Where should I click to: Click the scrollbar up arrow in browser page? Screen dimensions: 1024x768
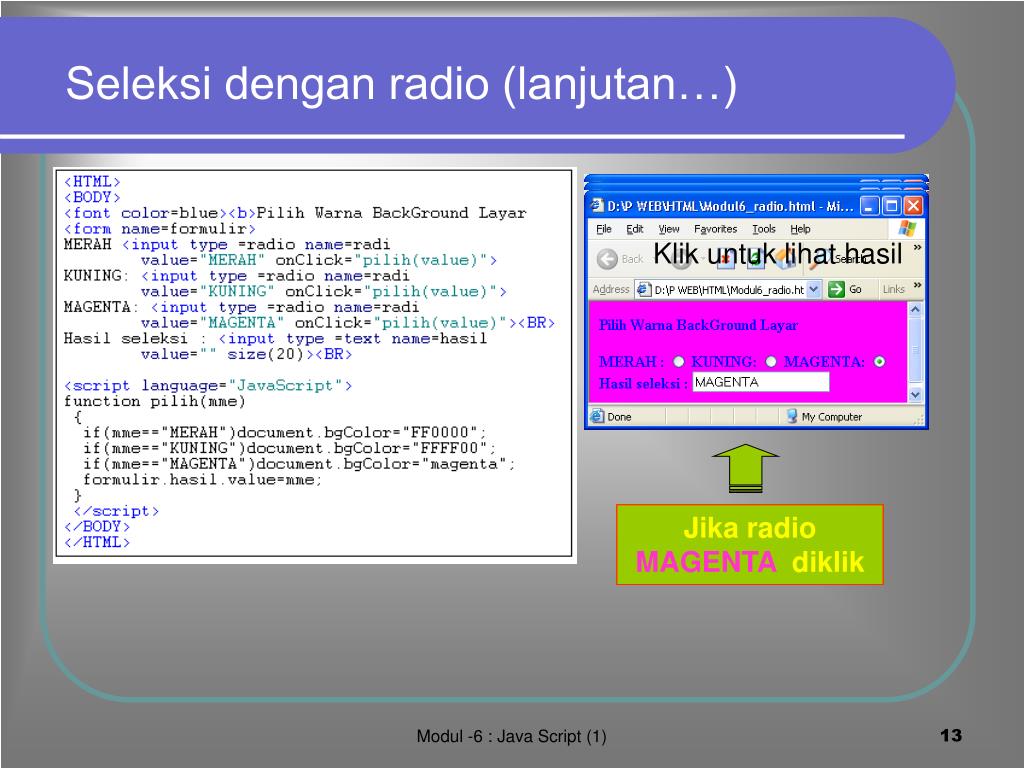tap(915, 309)
